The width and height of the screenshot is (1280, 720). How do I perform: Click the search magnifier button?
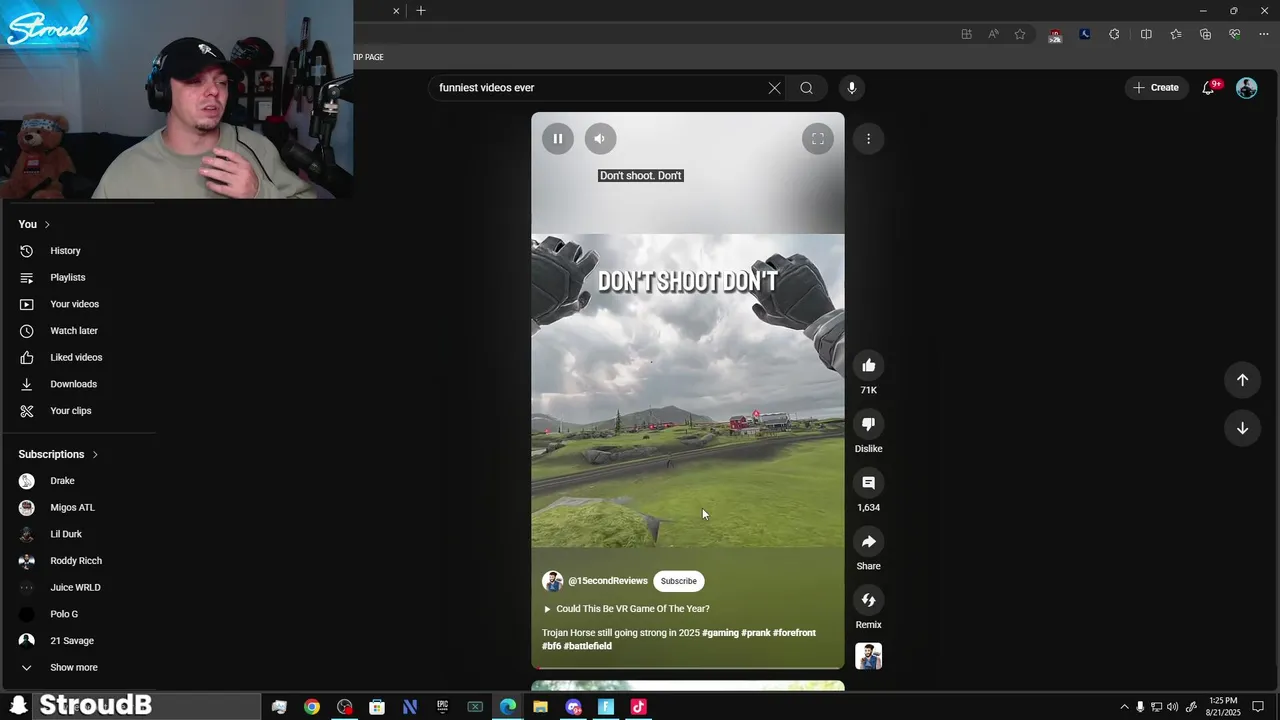[x=806, y=88]
